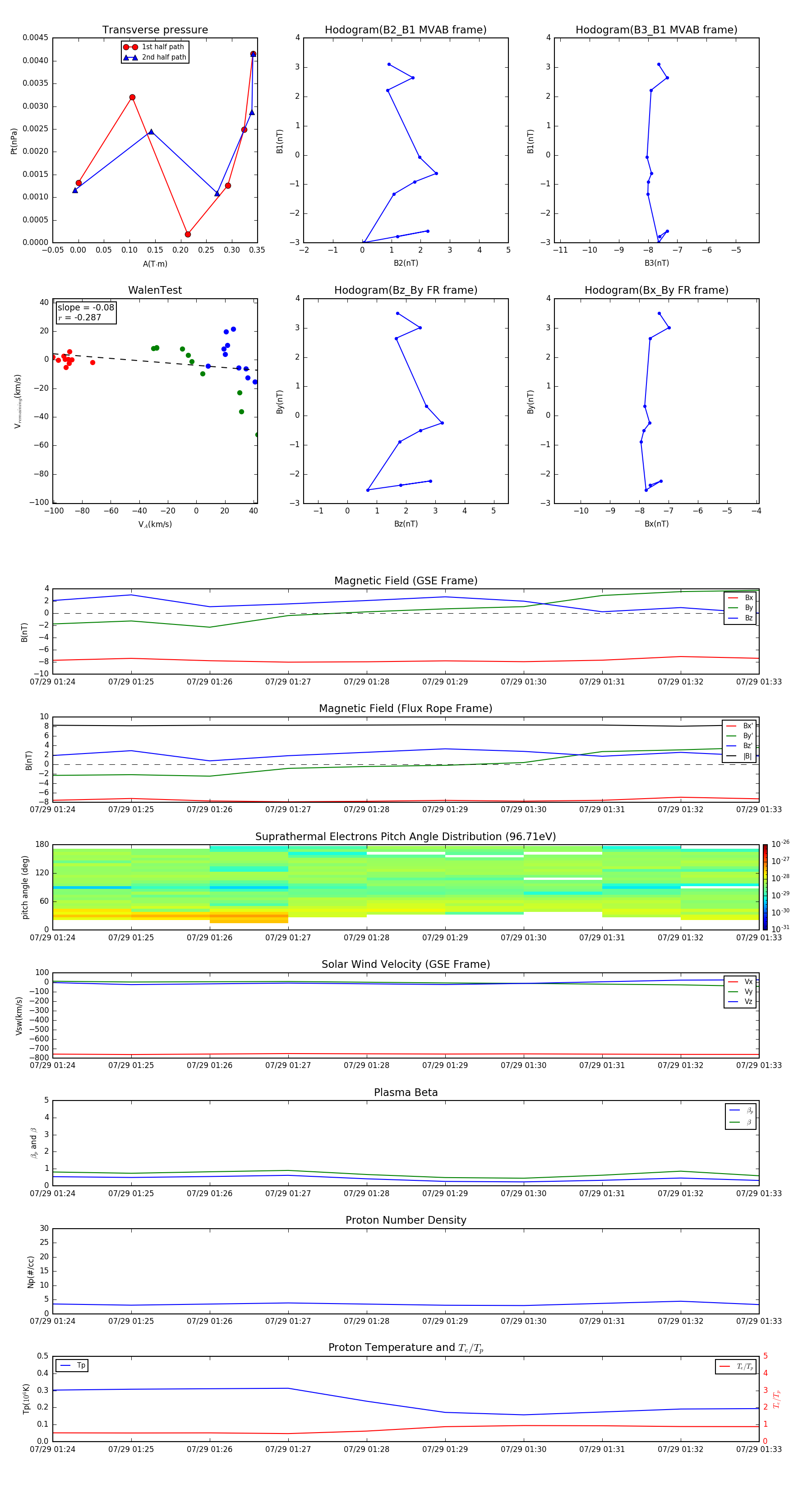Select the '2nd half path' legend entry

pyautogui.click(x=155, y=57)
